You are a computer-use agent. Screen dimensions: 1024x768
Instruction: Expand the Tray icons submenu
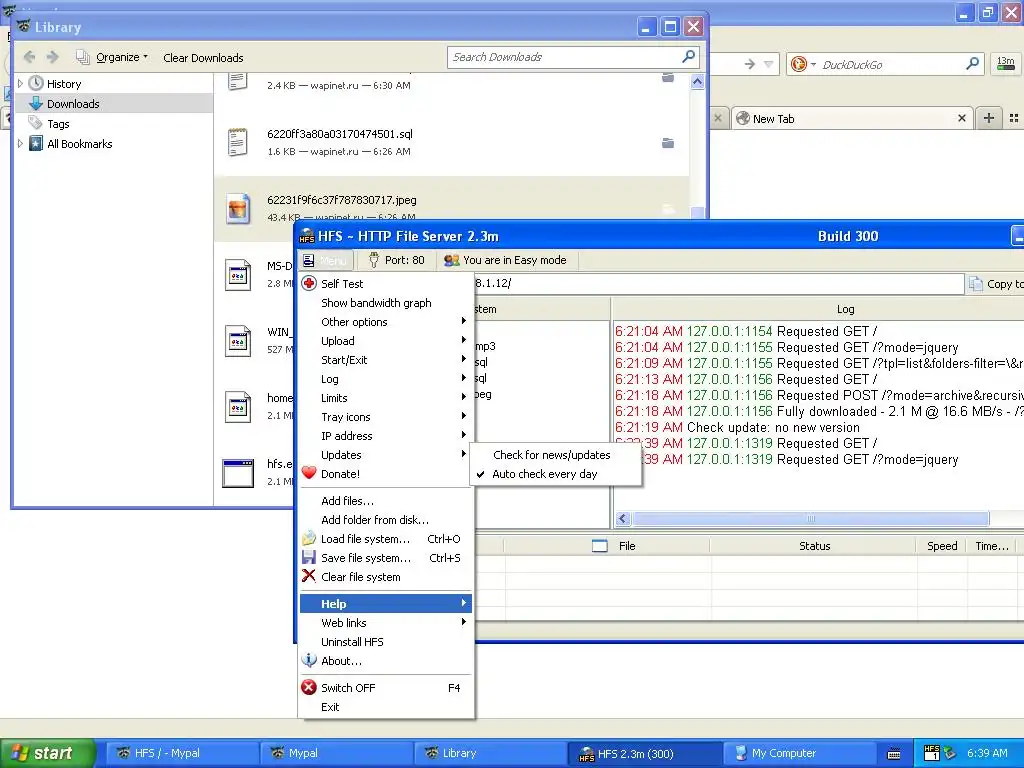pos(386,416)
